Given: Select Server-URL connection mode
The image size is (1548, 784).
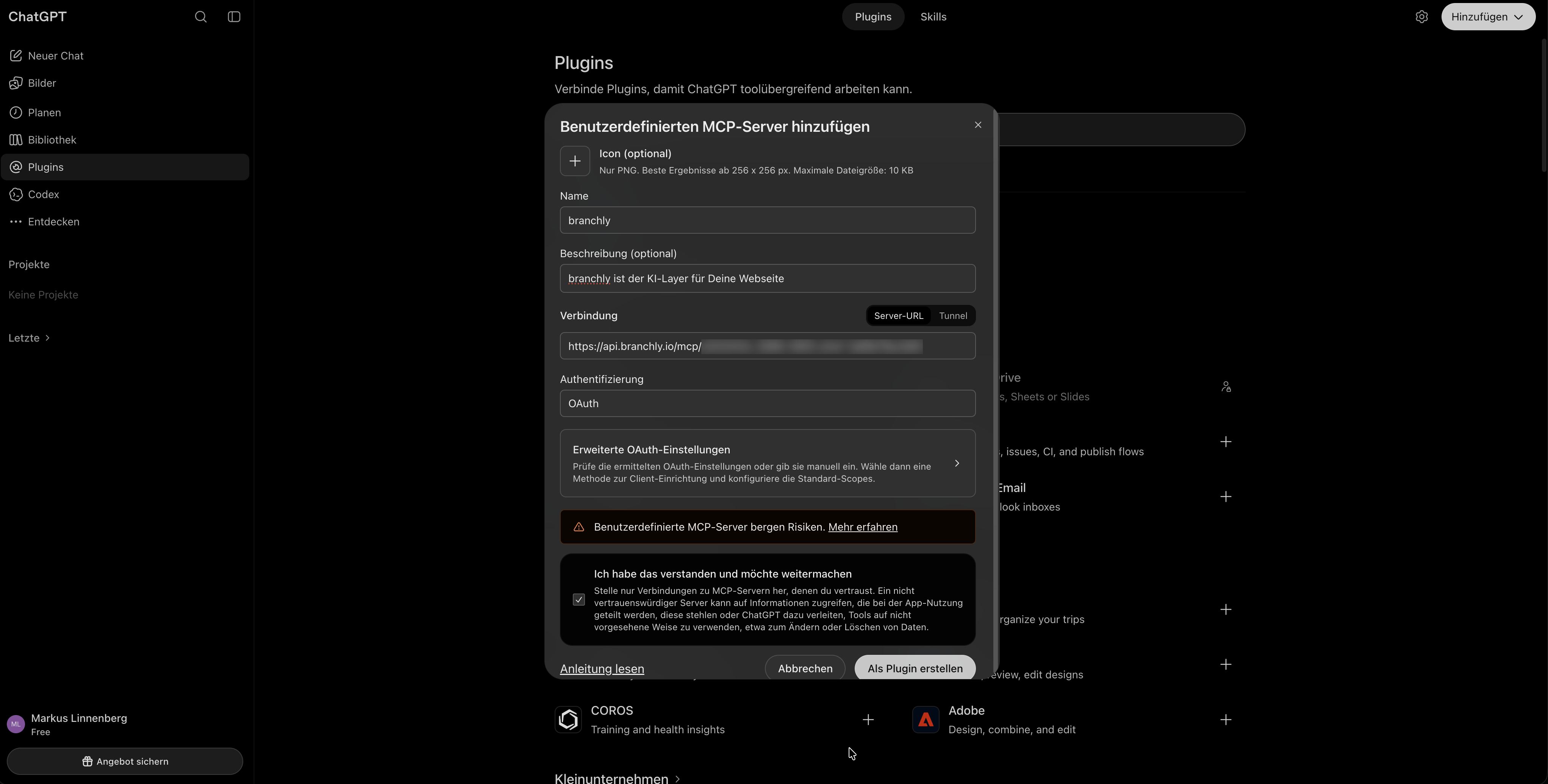Looking at the screenshot, I should tap(898, 315).
